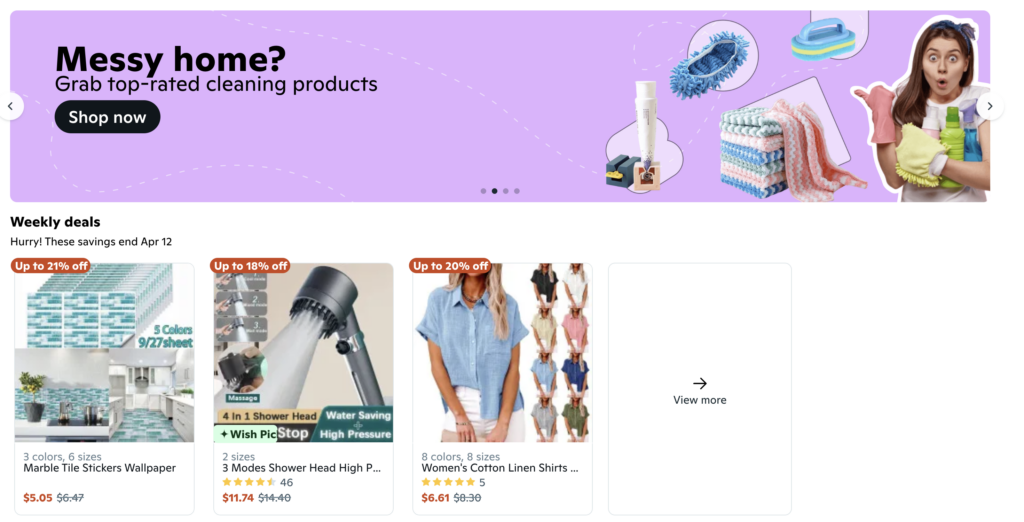Select the fourth carousel dot
The height and width of the screenshot is (522, 1024).
point(517,191)
